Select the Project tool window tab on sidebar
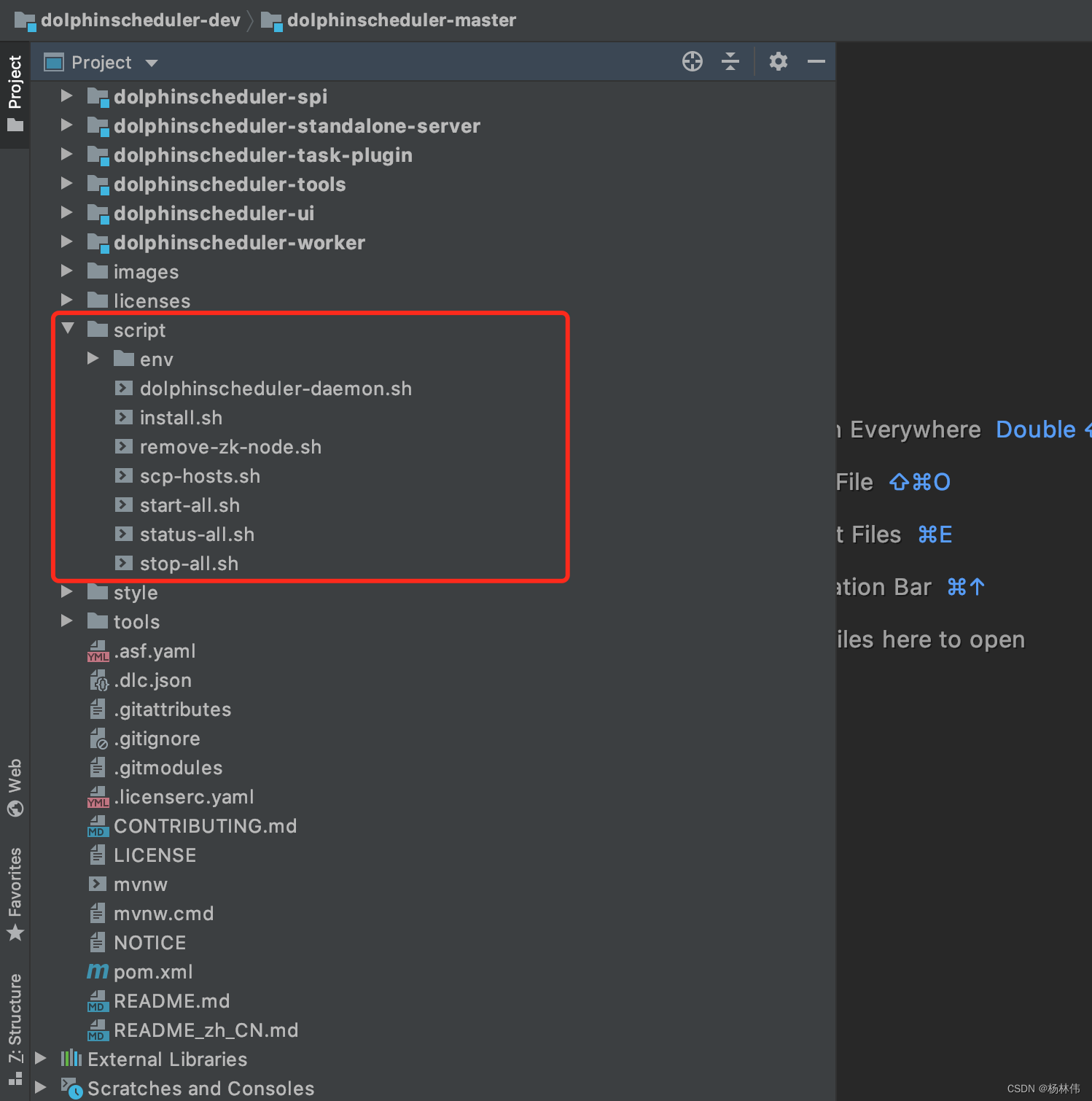The height and width of the screenshot is (1101, 1092). 15,93
